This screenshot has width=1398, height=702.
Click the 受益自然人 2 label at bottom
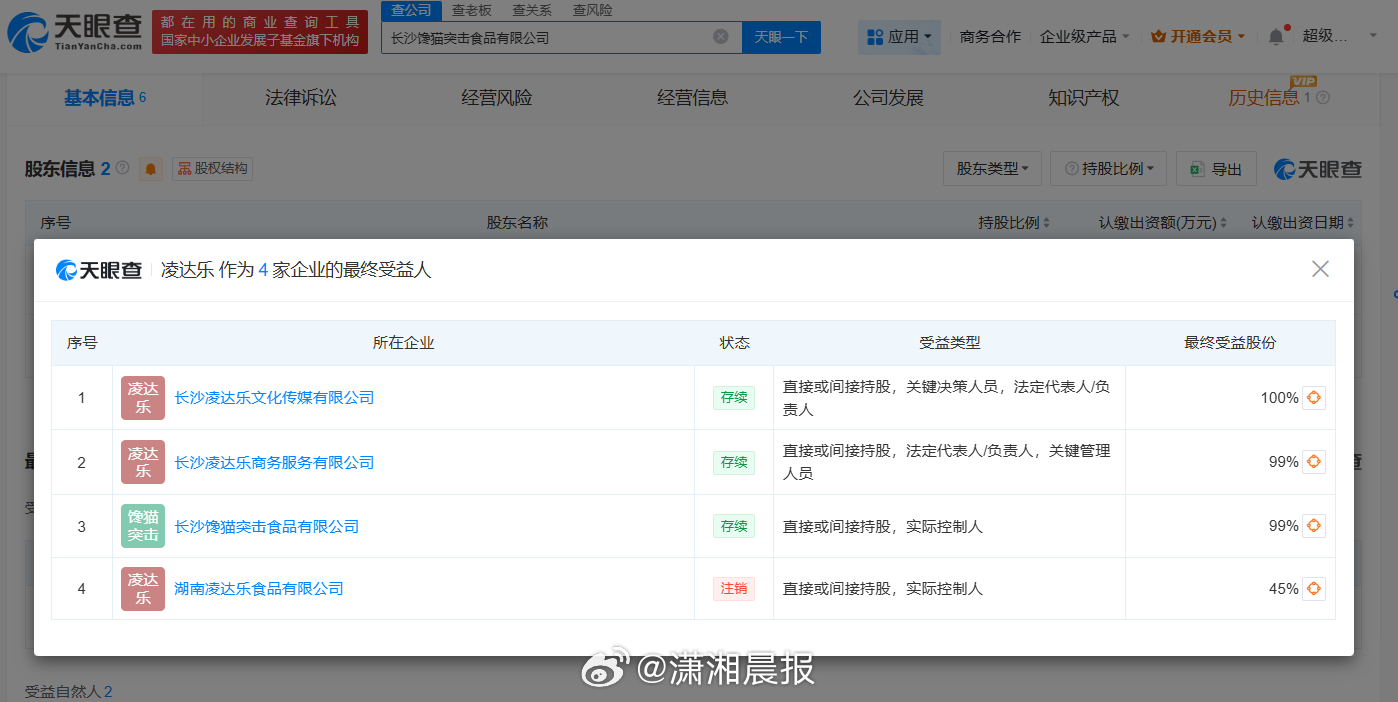pos(68,691)
